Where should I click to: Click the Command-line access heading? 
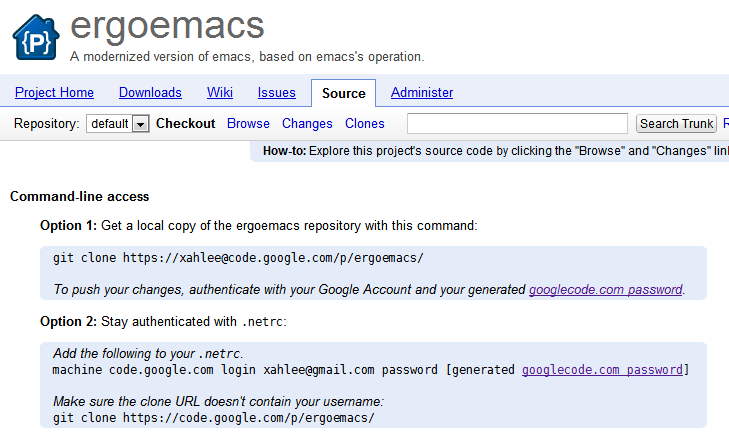coord(80,196)
